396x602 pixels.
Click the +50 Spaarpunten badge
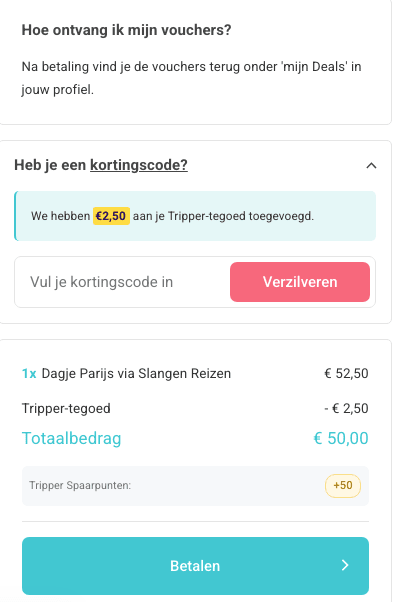tap(343, 486)
